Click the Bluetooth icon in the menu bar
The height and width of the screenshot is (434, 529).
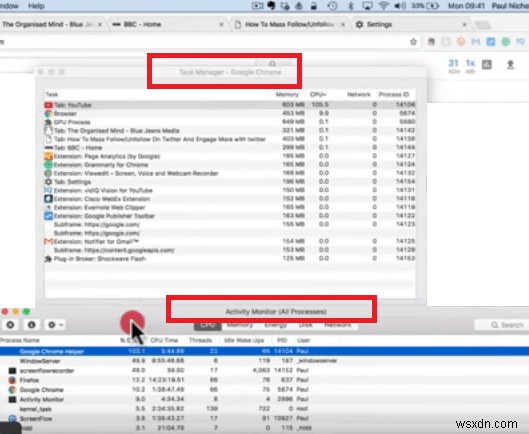pos(351,6)
